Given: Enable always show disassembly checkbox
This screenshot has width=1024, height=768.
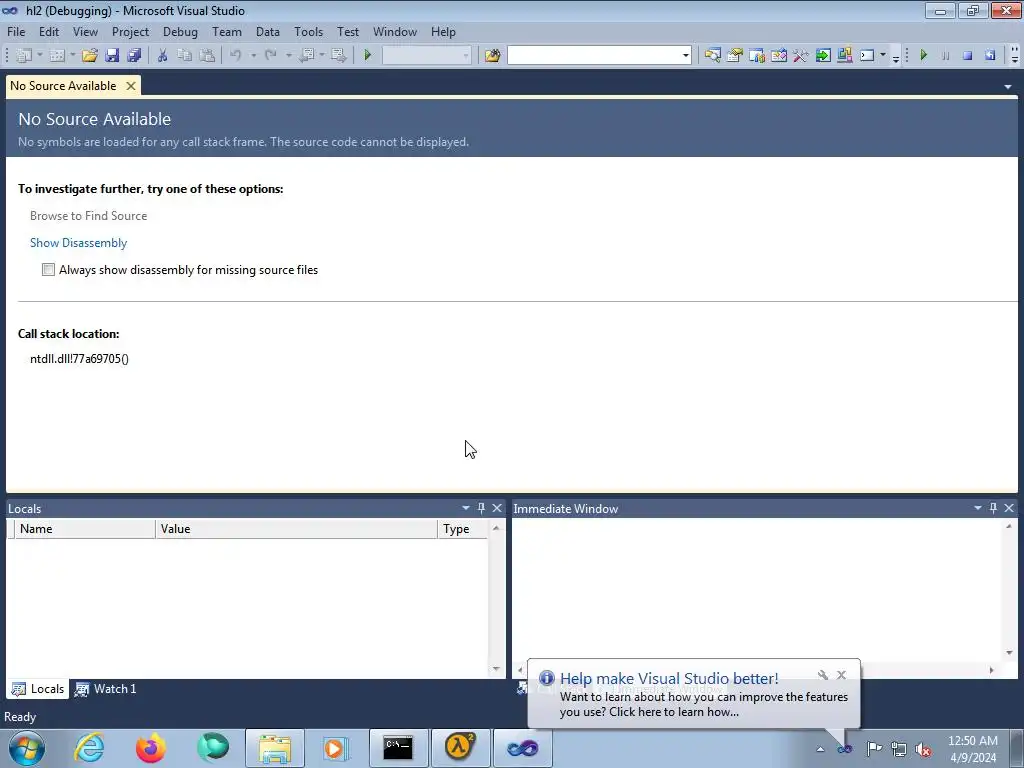Looking at the screenshot, I should point(48,270).
